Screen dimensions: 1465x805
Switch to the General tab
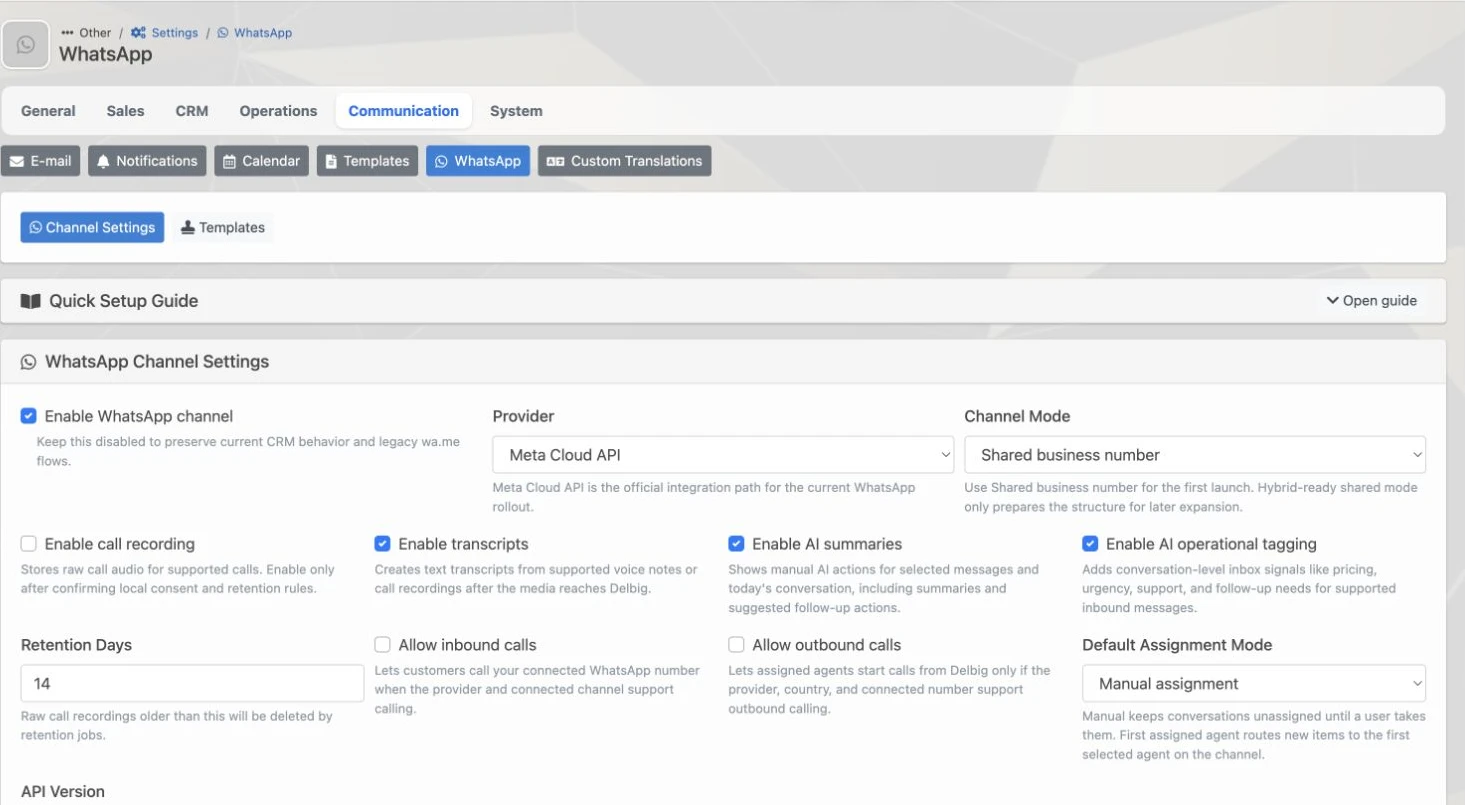click(x=48, y=111)
